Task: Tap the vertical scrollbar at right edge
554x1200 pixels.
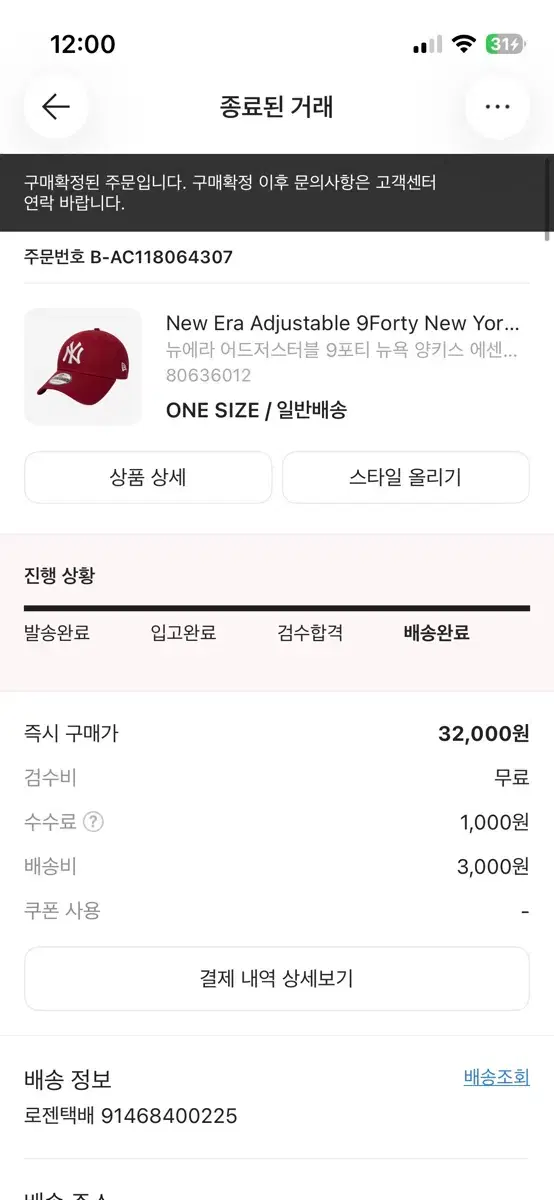Action: pos(548,198)
